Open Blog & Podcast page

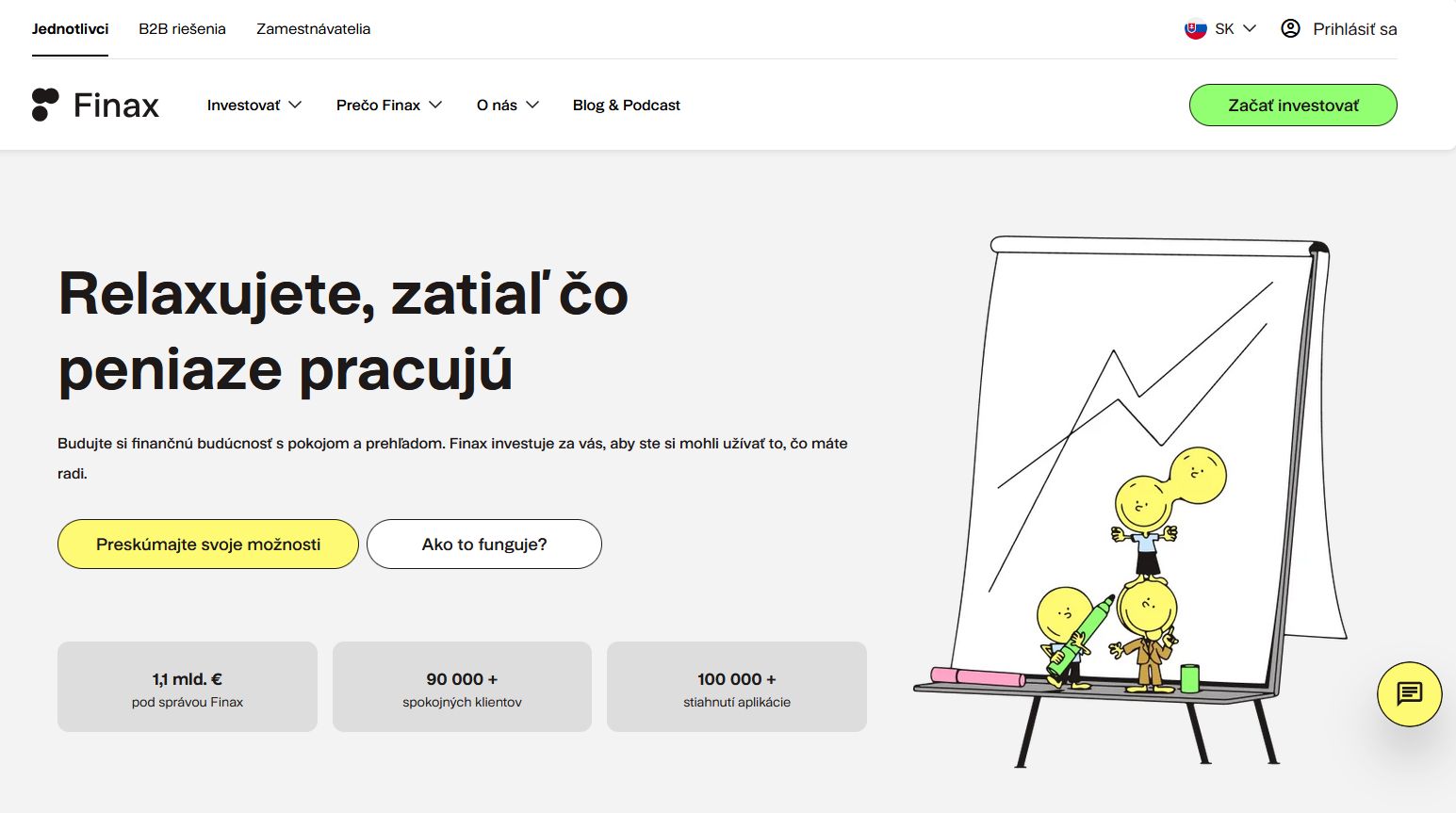pos(627,106)
